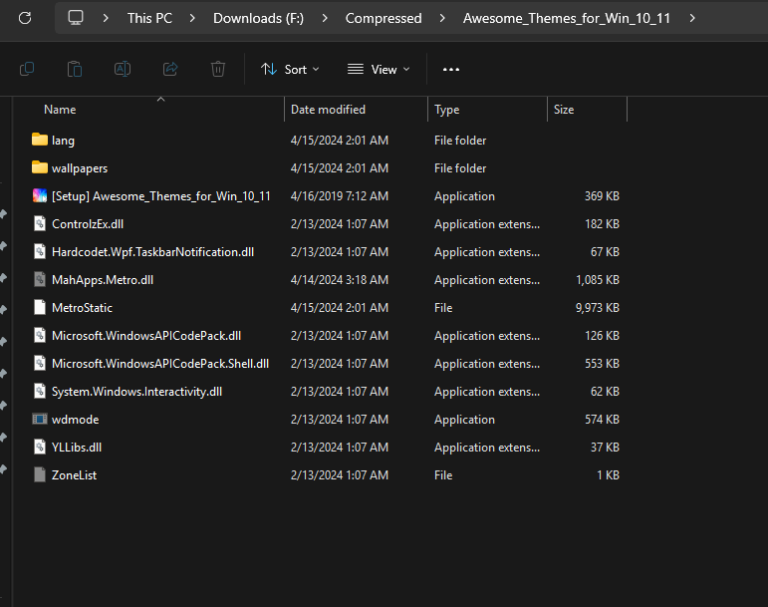
Task: Expand chevron after Downloads (F:) breadcrumb
Action: (324, 18)
